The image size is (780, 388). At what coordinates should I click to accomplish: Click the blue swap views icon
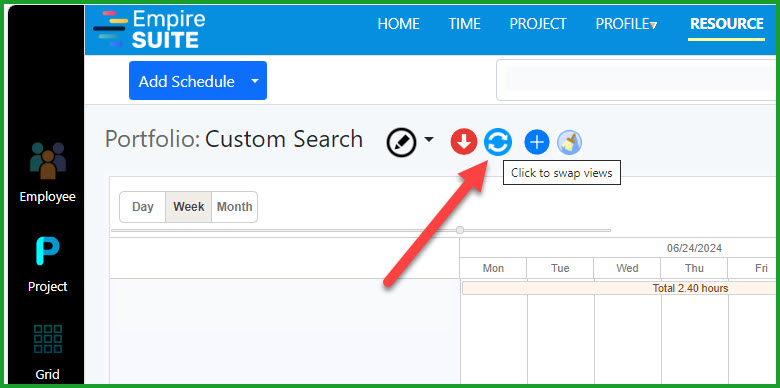[x=498, y=142]
